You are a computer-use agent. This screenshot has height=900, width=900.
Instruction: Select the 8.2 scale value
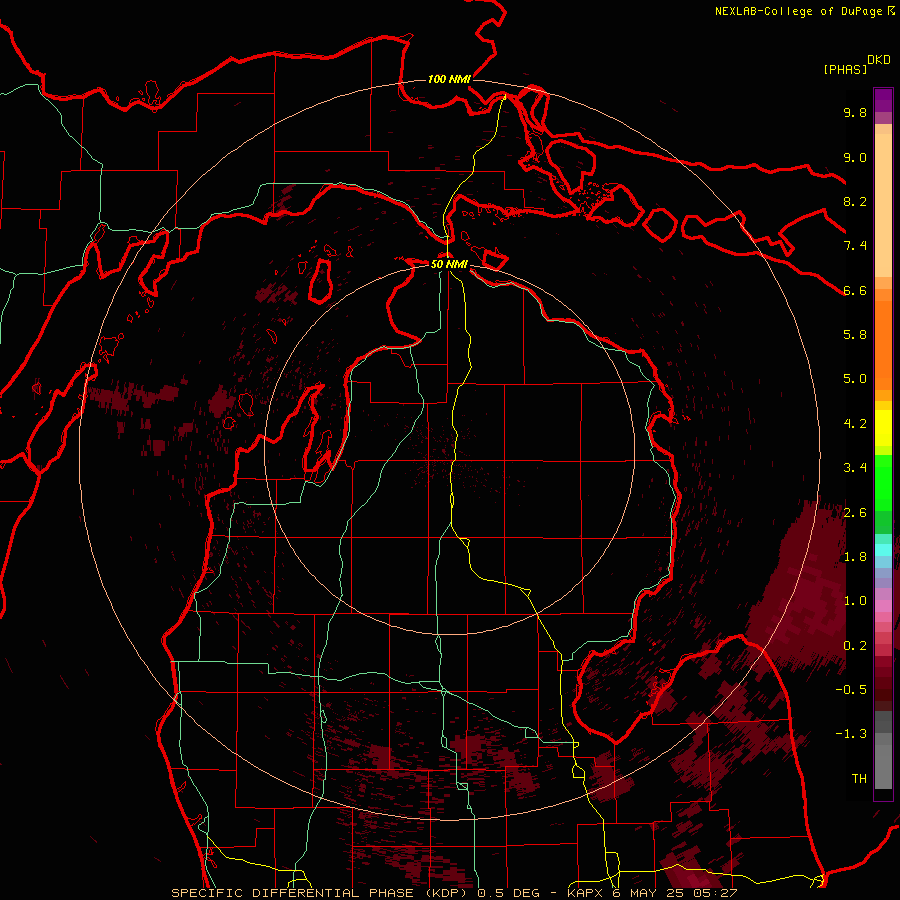pyautogui.click(x=855, y=201)
